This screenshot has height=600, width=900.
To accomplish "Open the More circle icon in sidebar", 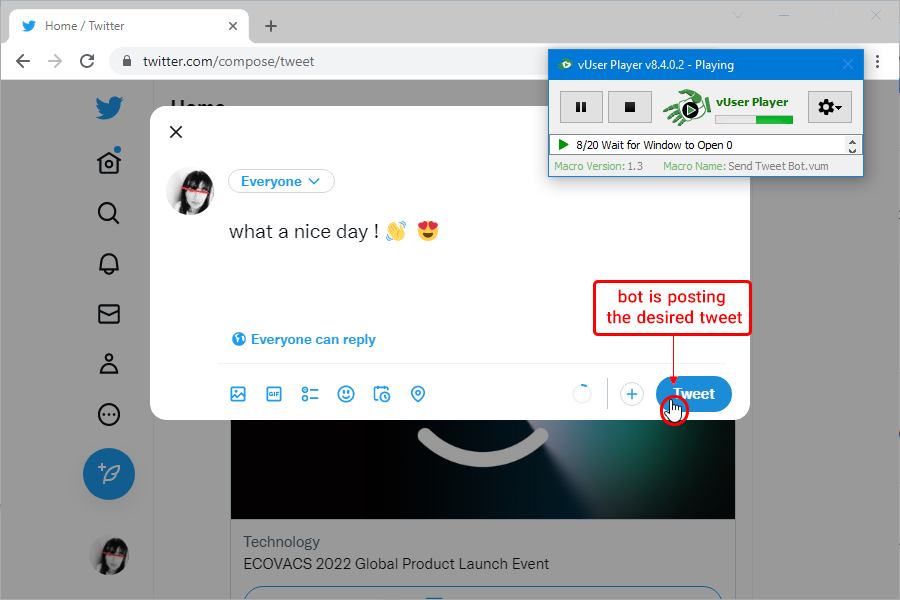I will pyautogui.click(x=108, y=415).
